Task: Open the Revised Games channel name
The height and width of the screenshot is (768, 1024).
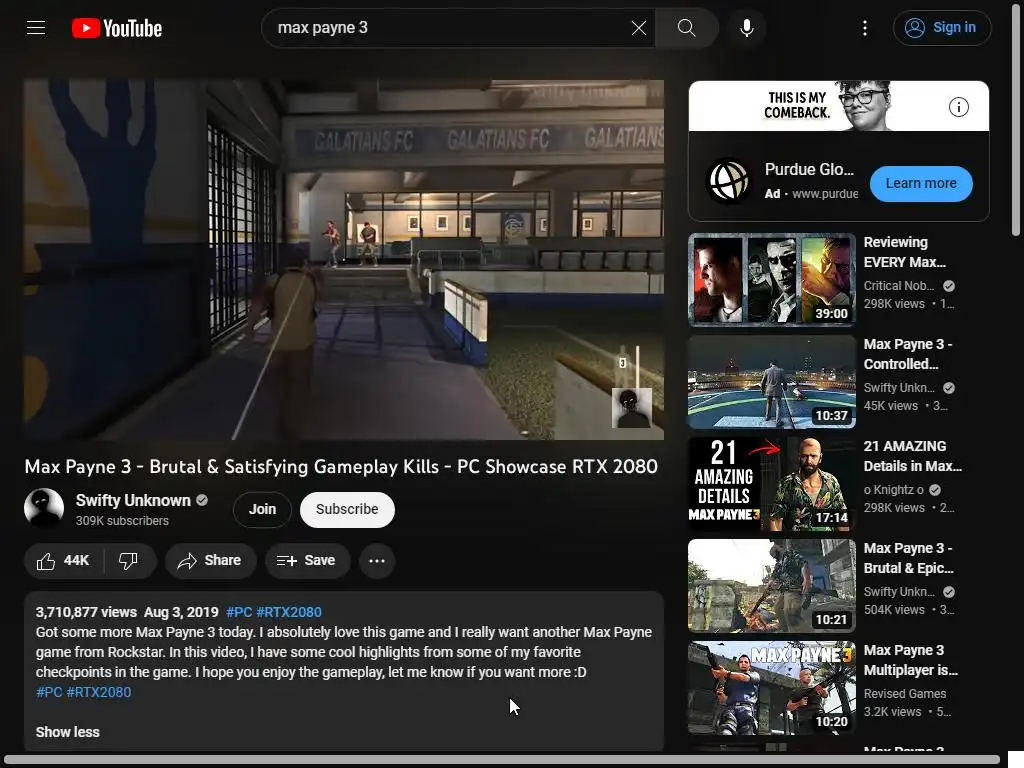Action: [904, 694]
